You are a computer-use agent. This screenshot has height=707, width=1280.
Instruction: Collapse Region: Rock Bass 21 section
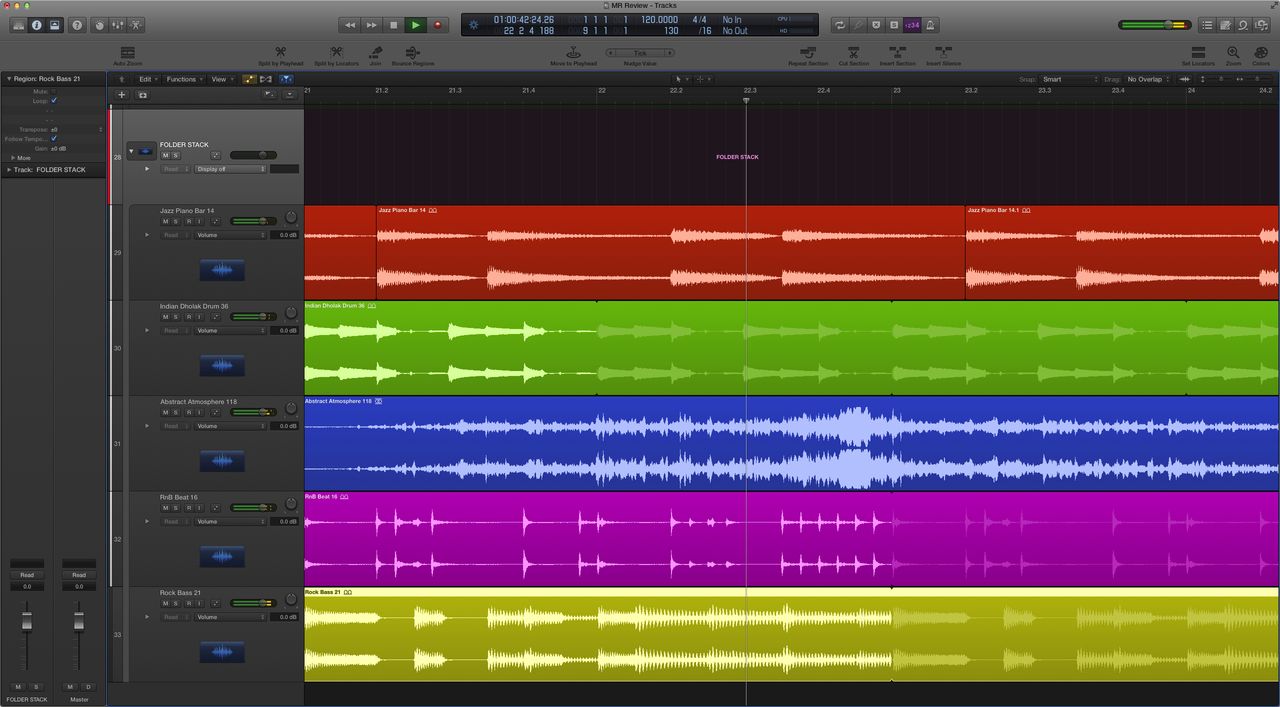click(9, 78)
